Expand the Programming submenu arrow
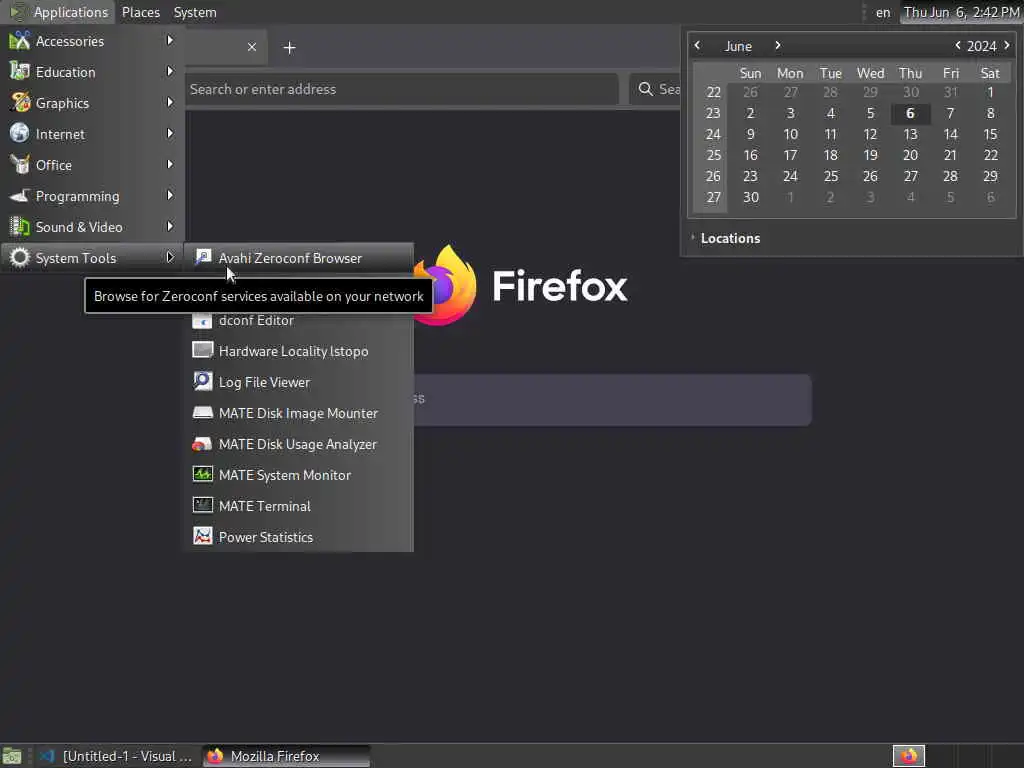Viewport: 1024px width, 768px height. [170, 195]
